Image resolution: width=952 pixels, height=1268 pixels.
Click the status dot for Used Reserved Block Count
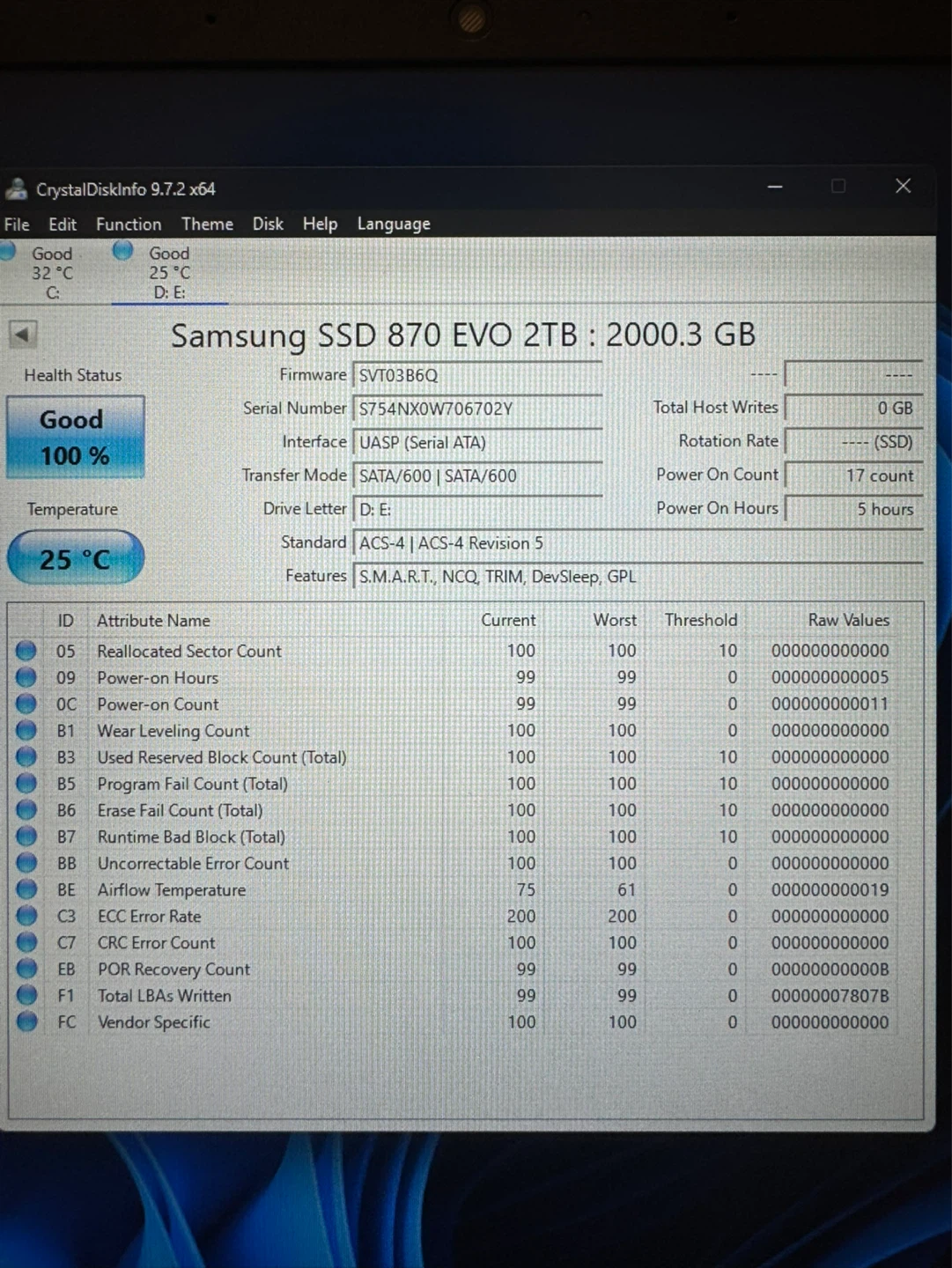click(x=26, y=756)
